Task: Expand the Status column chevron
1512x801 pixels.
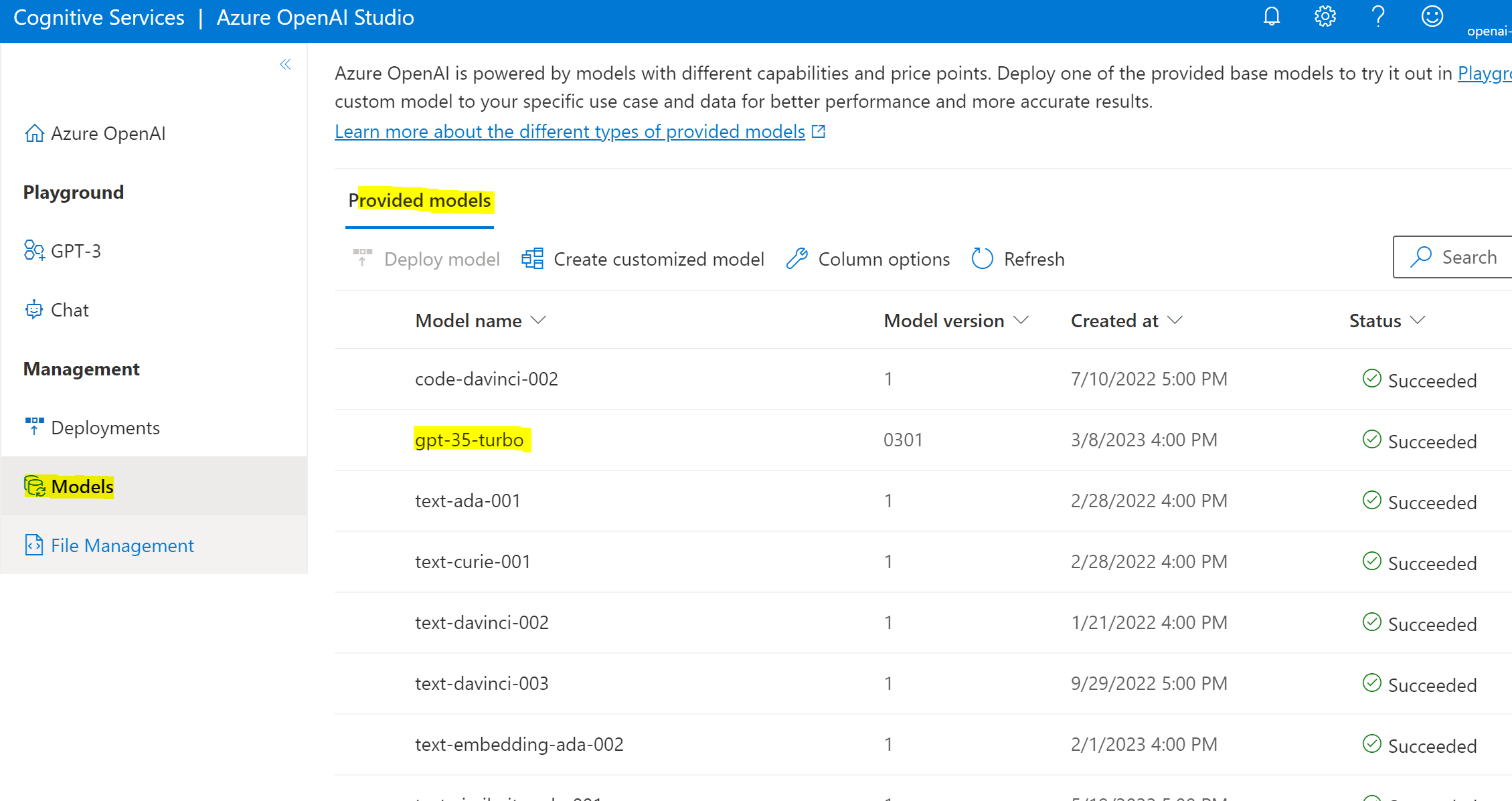Action: pos(1417,321)
